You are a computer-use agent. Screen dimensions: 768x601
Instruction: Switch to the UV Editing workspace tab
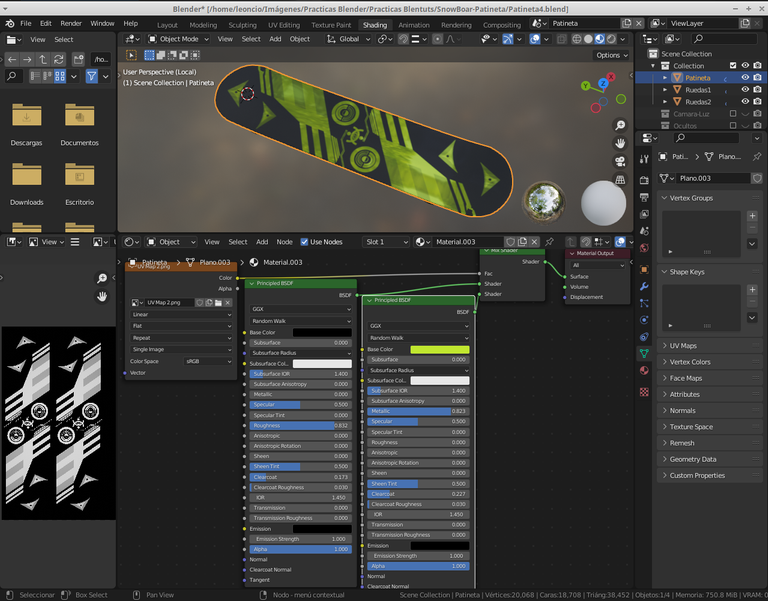(284, 24)
